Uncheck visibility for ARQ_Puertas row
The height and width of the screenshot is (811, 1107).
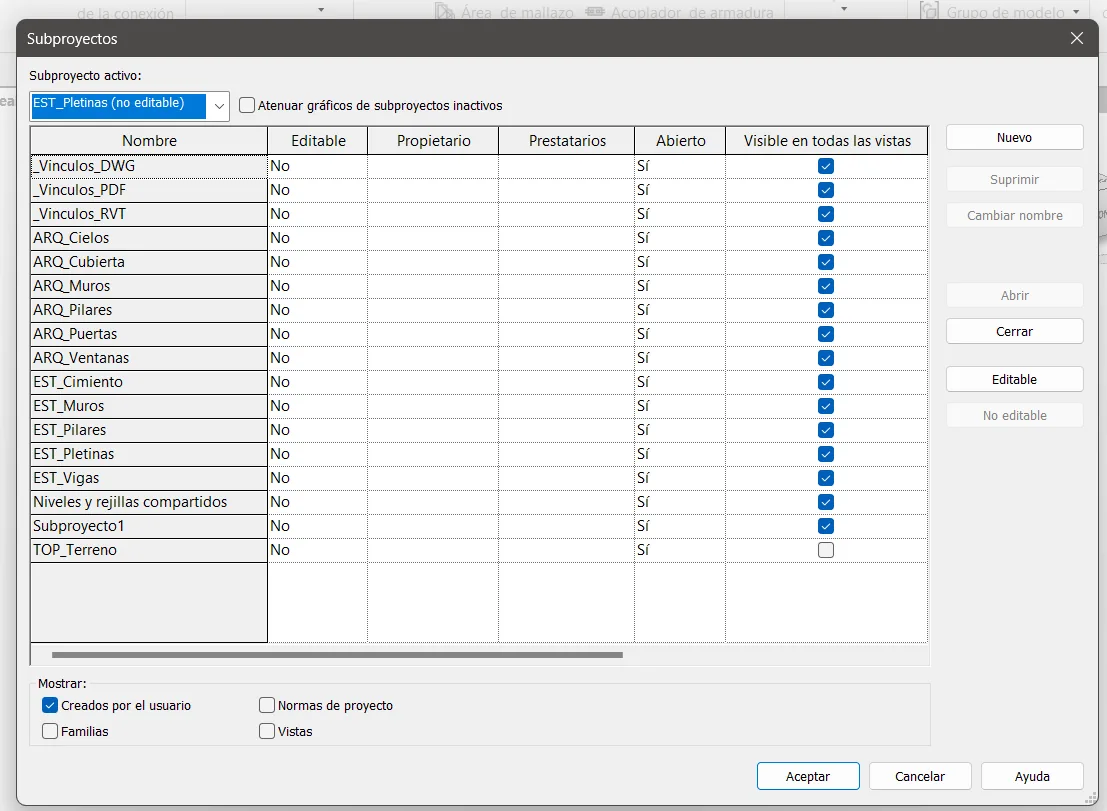(825, 334)
